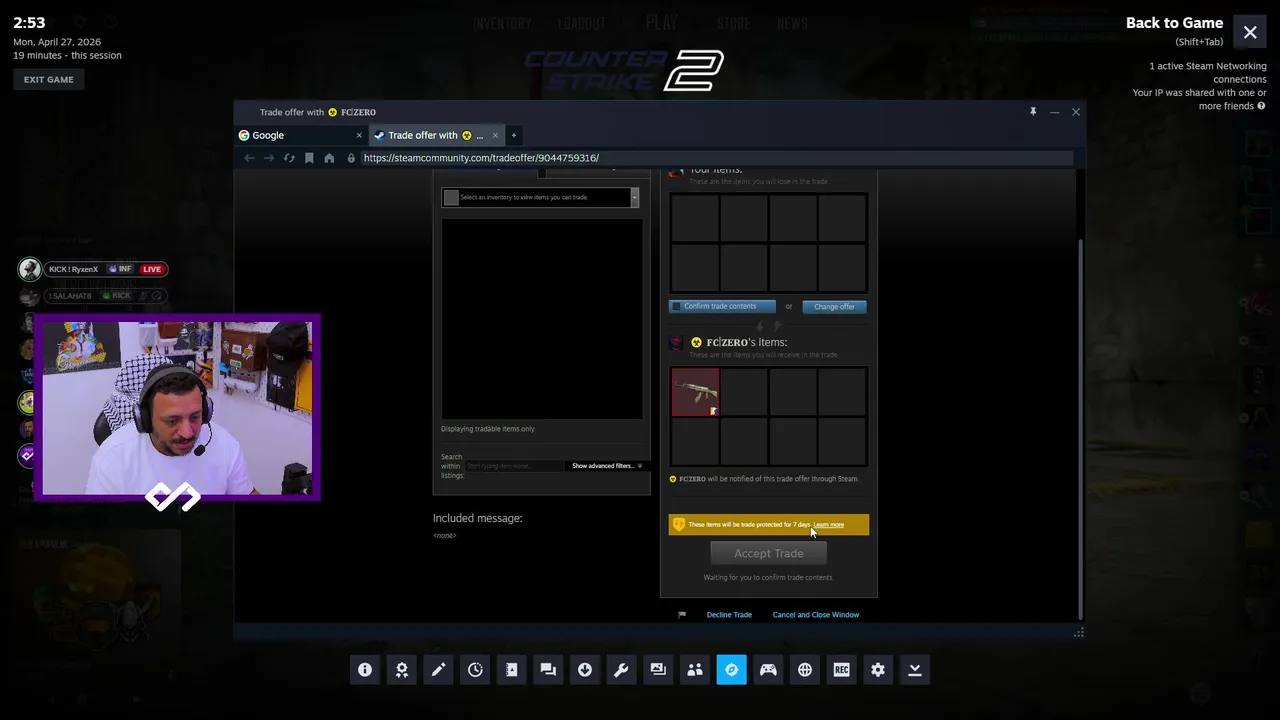This screenshot has width=1280, height=720.
Task: Click the resize grip at window corner
Action: (x=1078, y=632)
